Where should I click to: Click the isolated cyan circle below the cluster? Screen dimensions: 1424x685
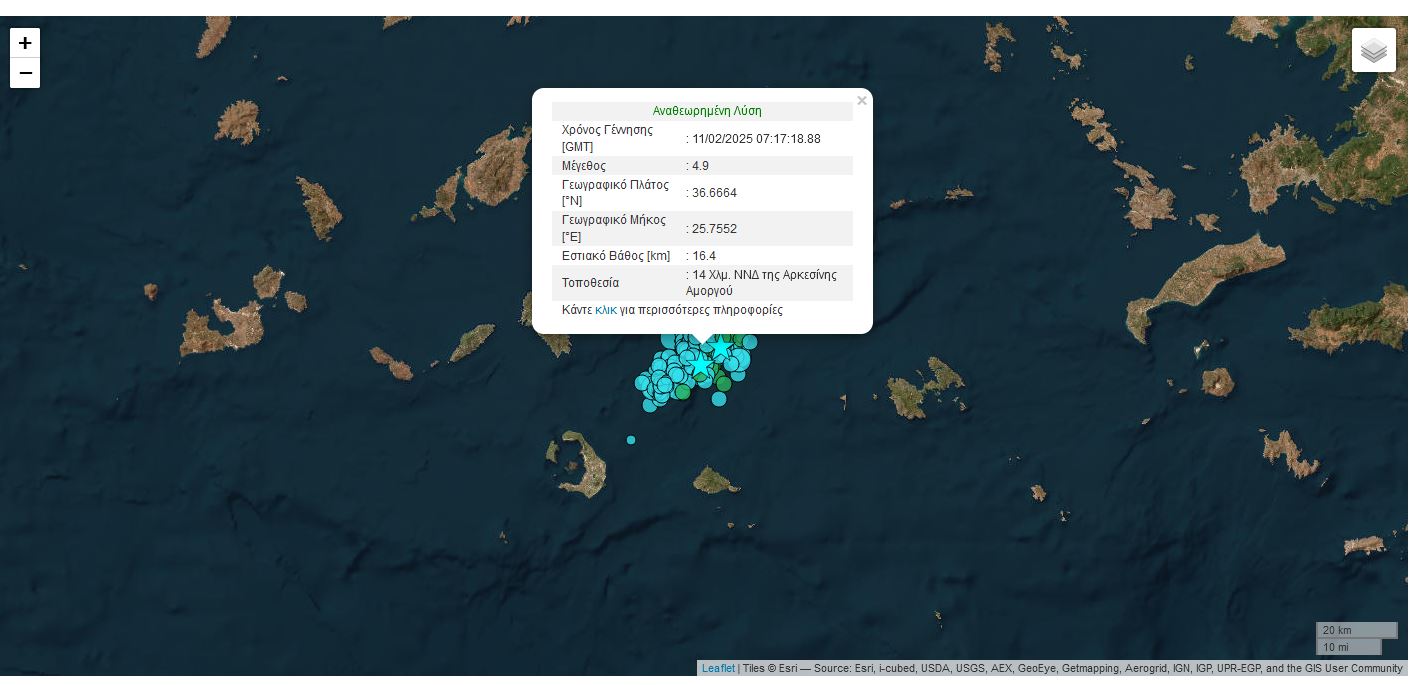(x=719, y=399)
